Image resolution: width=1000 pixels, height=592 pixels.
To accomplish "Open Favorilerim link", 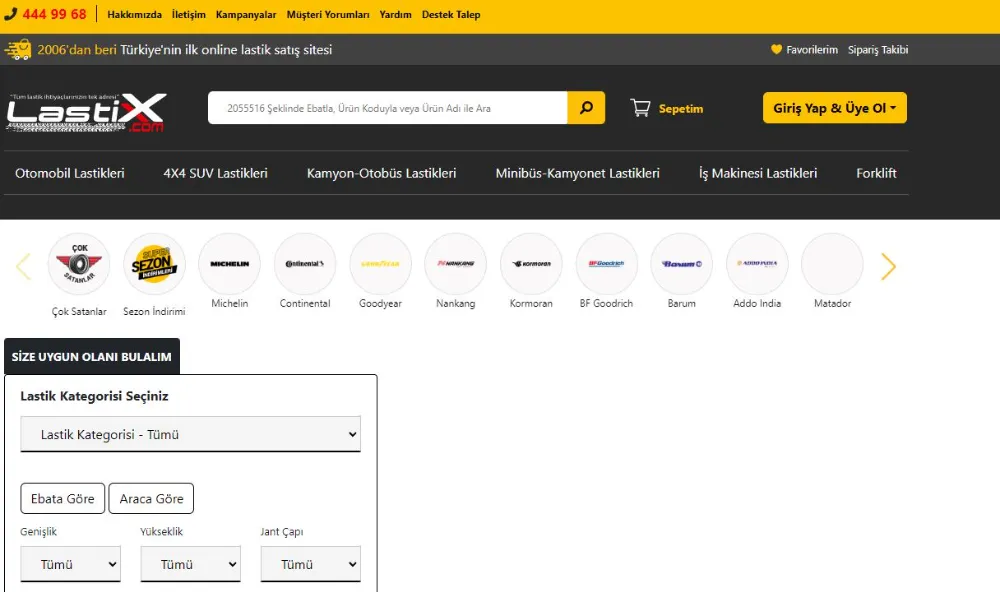I will point(812,49).
